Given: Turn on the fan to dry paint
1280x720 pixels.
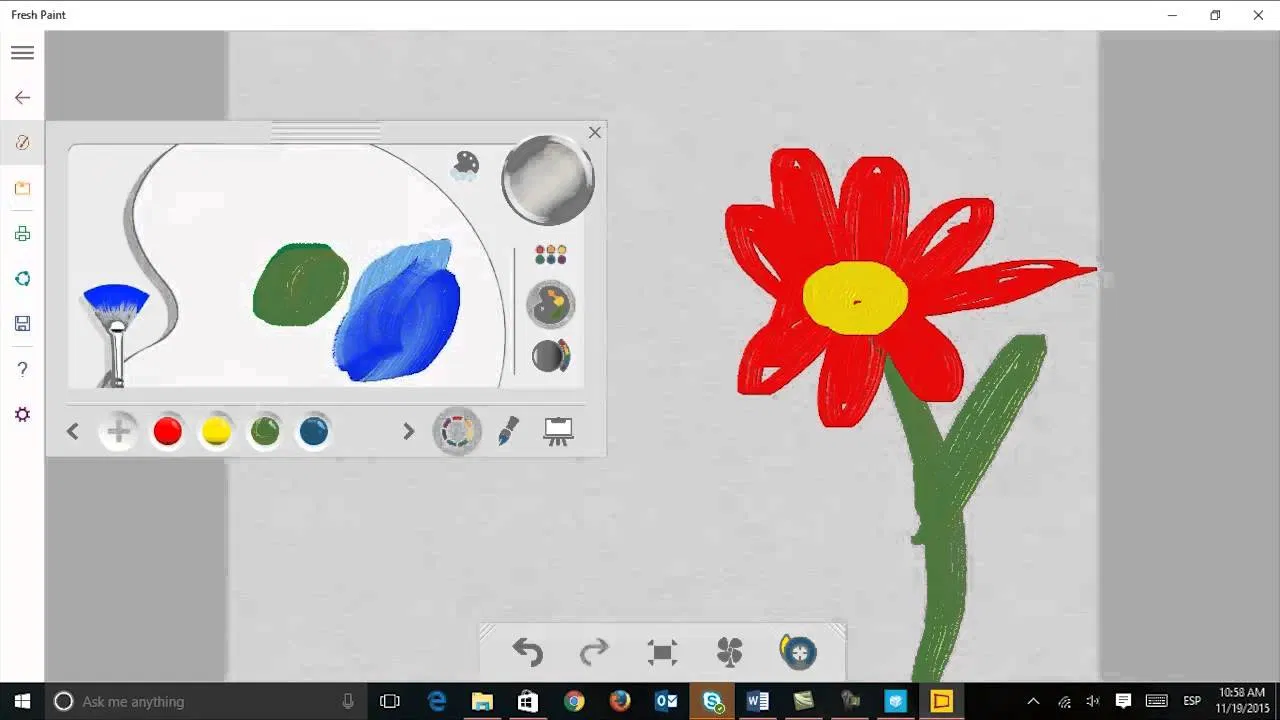Looking at the screenshot, I should point(730,653).
